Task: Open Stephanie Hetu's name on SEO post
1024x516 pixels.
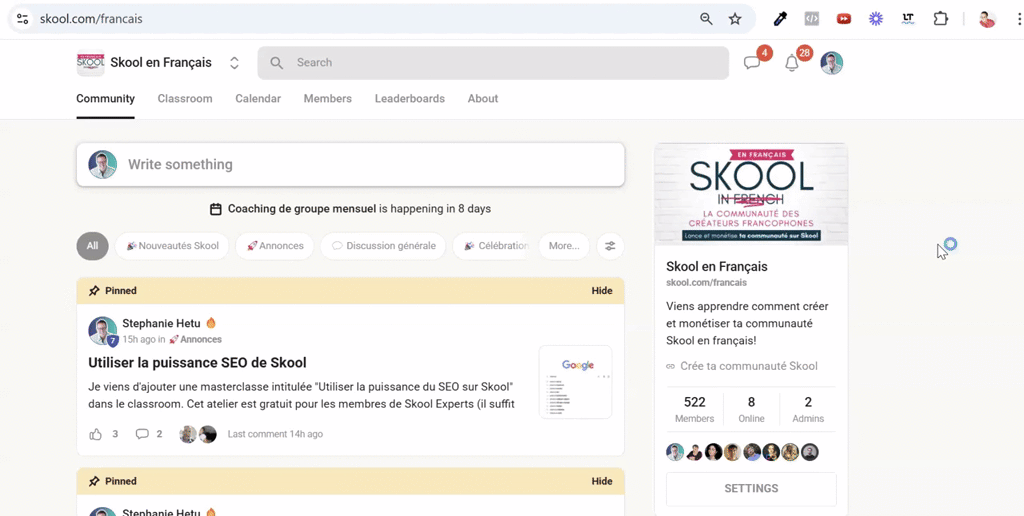Action: [161, 323]
